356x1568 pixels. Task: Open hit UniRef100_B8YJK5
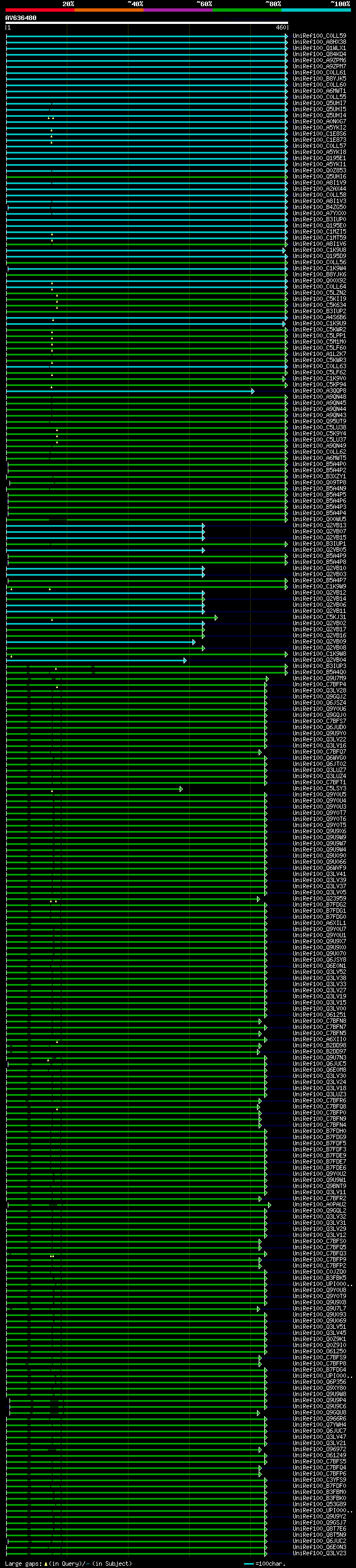click(319, 78)
